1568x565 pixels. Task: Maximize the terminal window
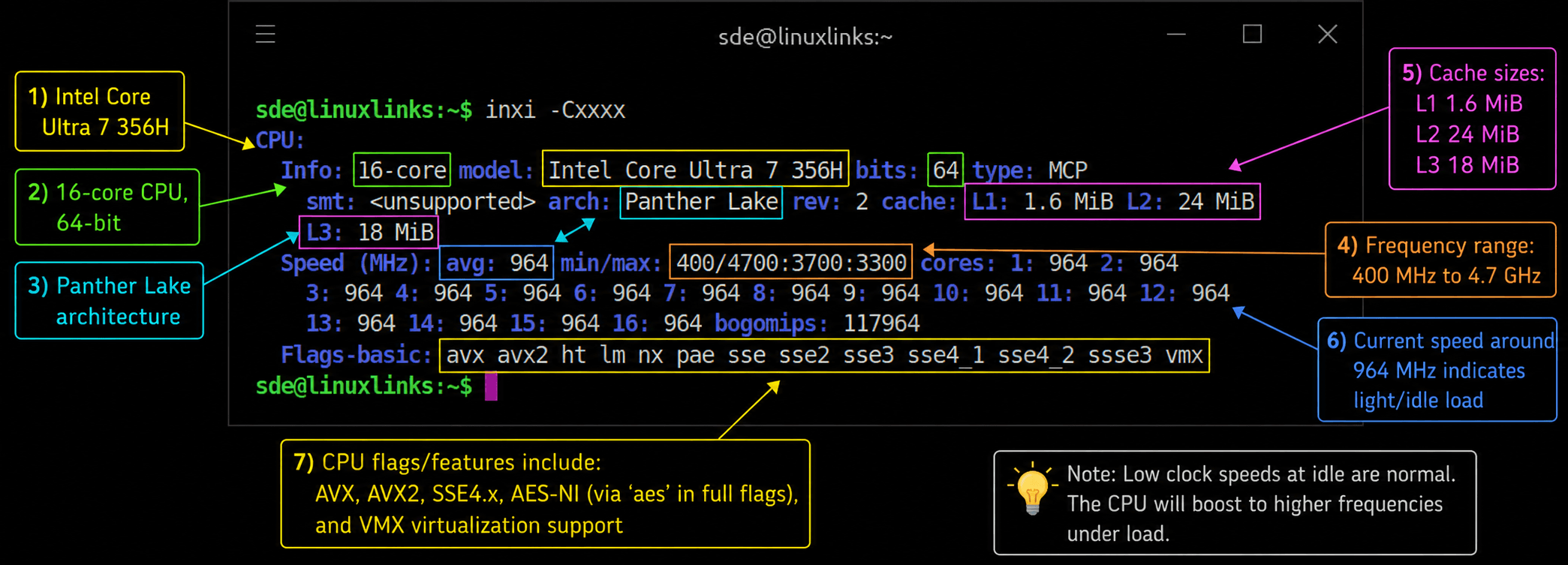coord(1252,35)
